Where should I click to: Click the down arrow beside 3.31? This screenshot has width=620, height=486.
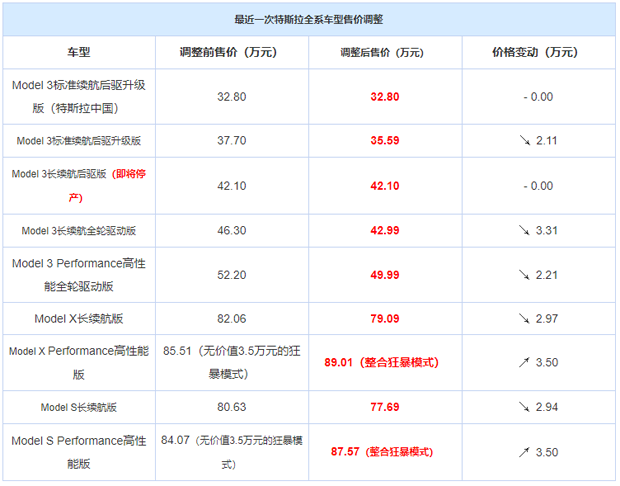[x=524, y=230]
